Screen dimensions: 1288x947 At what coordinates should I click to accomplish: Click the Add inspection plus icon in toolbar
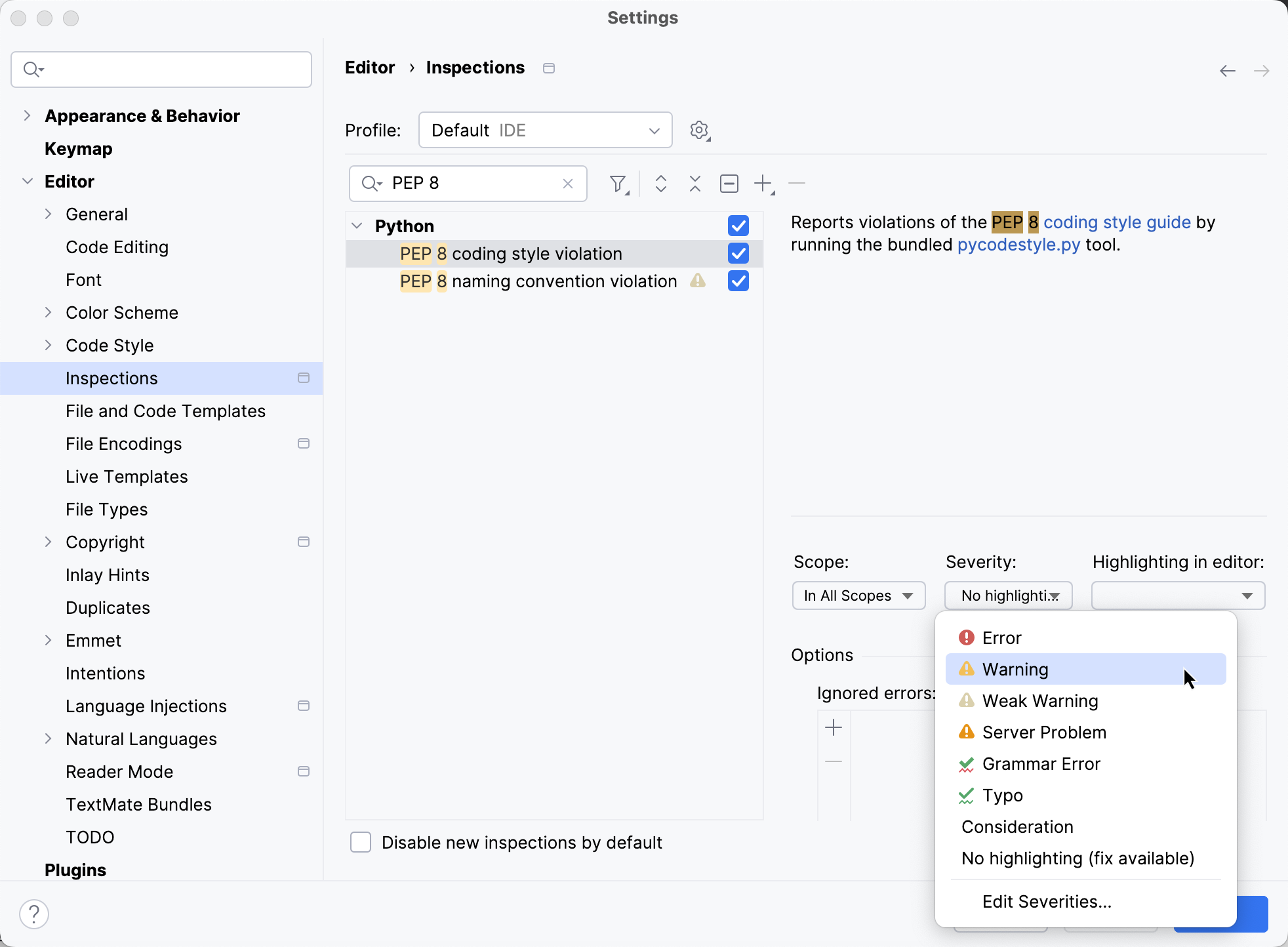763,184
